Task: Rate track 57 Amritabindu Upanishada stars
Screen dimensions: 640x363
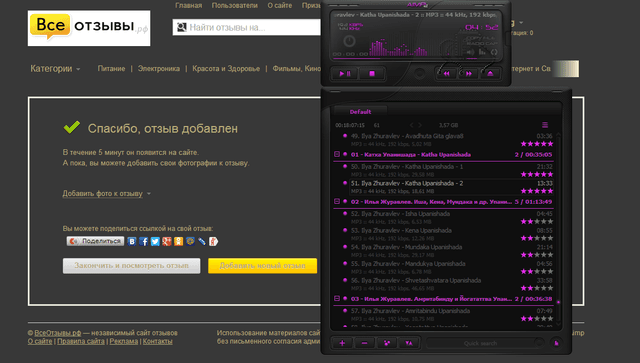Action: pos(537,318)
